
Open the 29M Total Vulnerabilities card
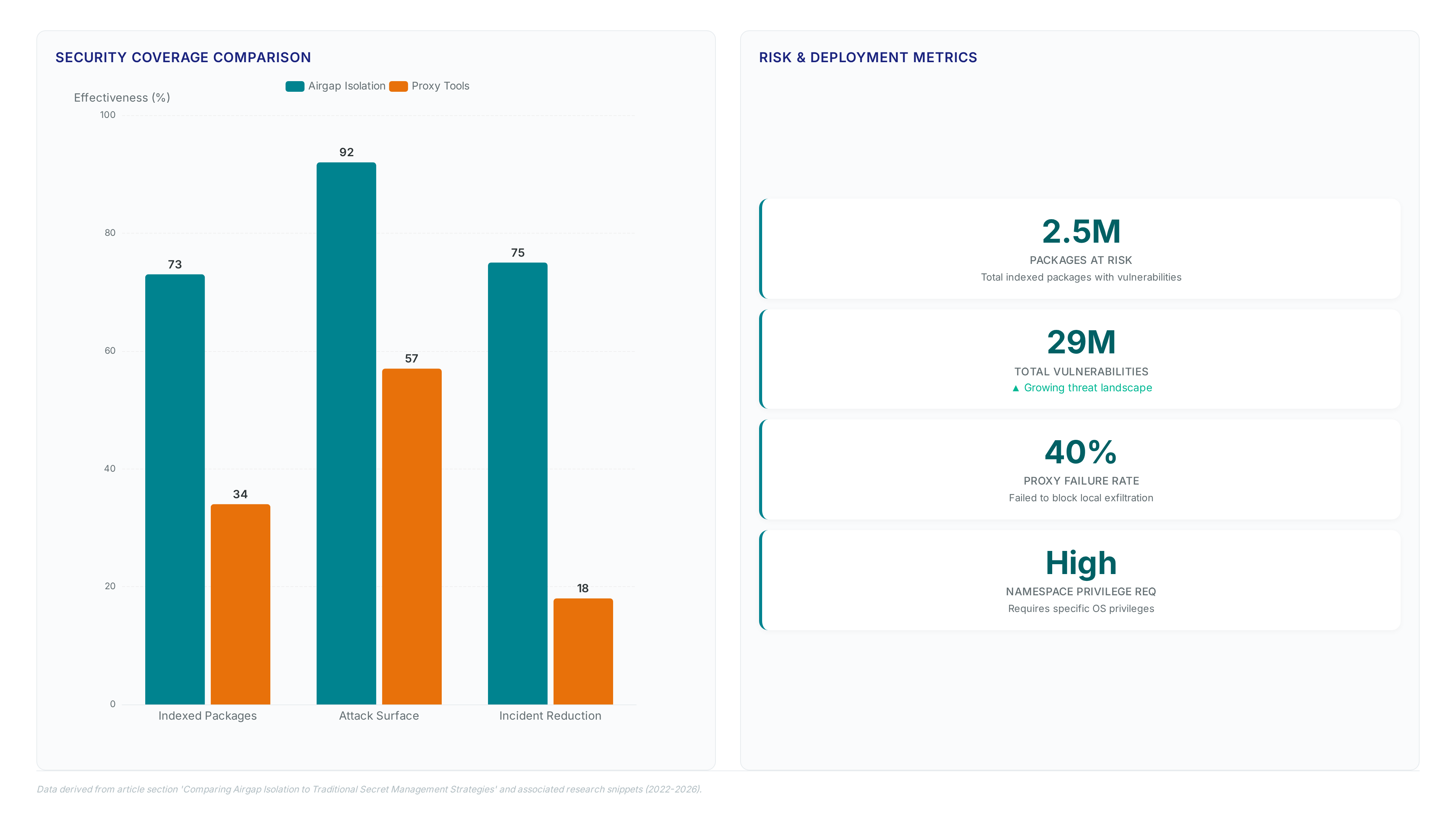click(1080, 359)
